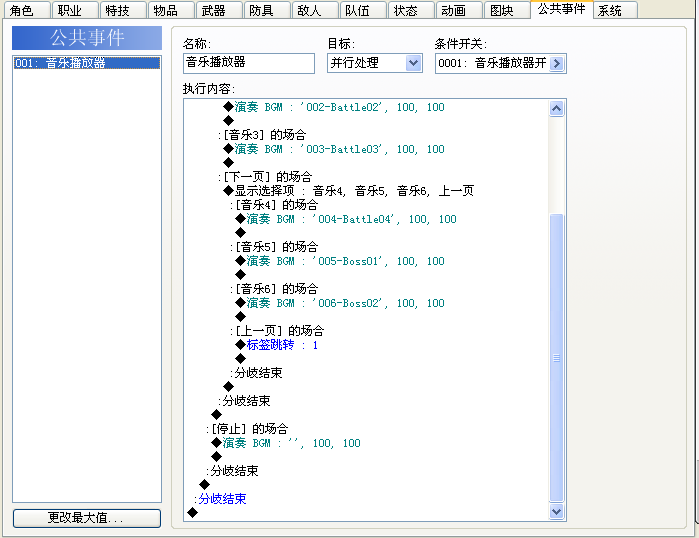This screenshot has width=699, height=538.
Task: Select 显示选择项 音乐4, 音乐5, 音乐6 command
Action: (349, 191)
